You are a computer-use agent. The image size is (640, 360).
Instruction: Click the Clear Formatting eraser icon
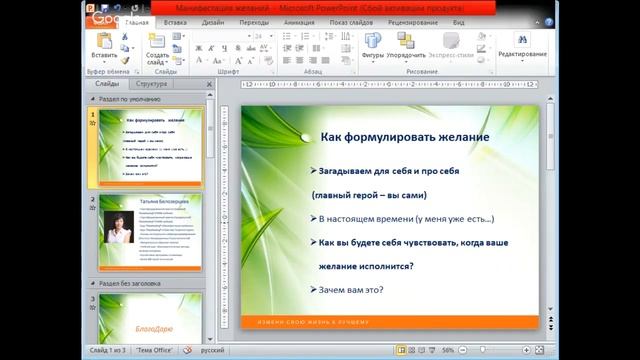[269, 61]
